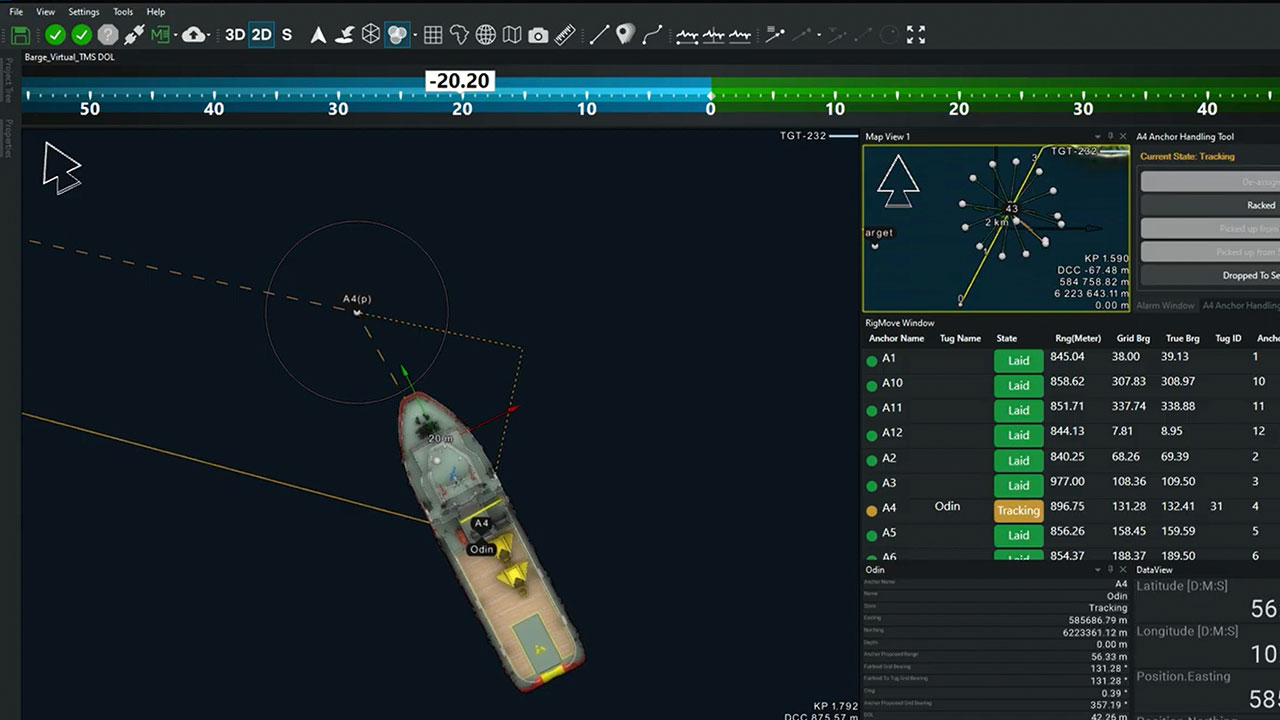
Task: Click the plug connection icon
Action: (134, 35)
